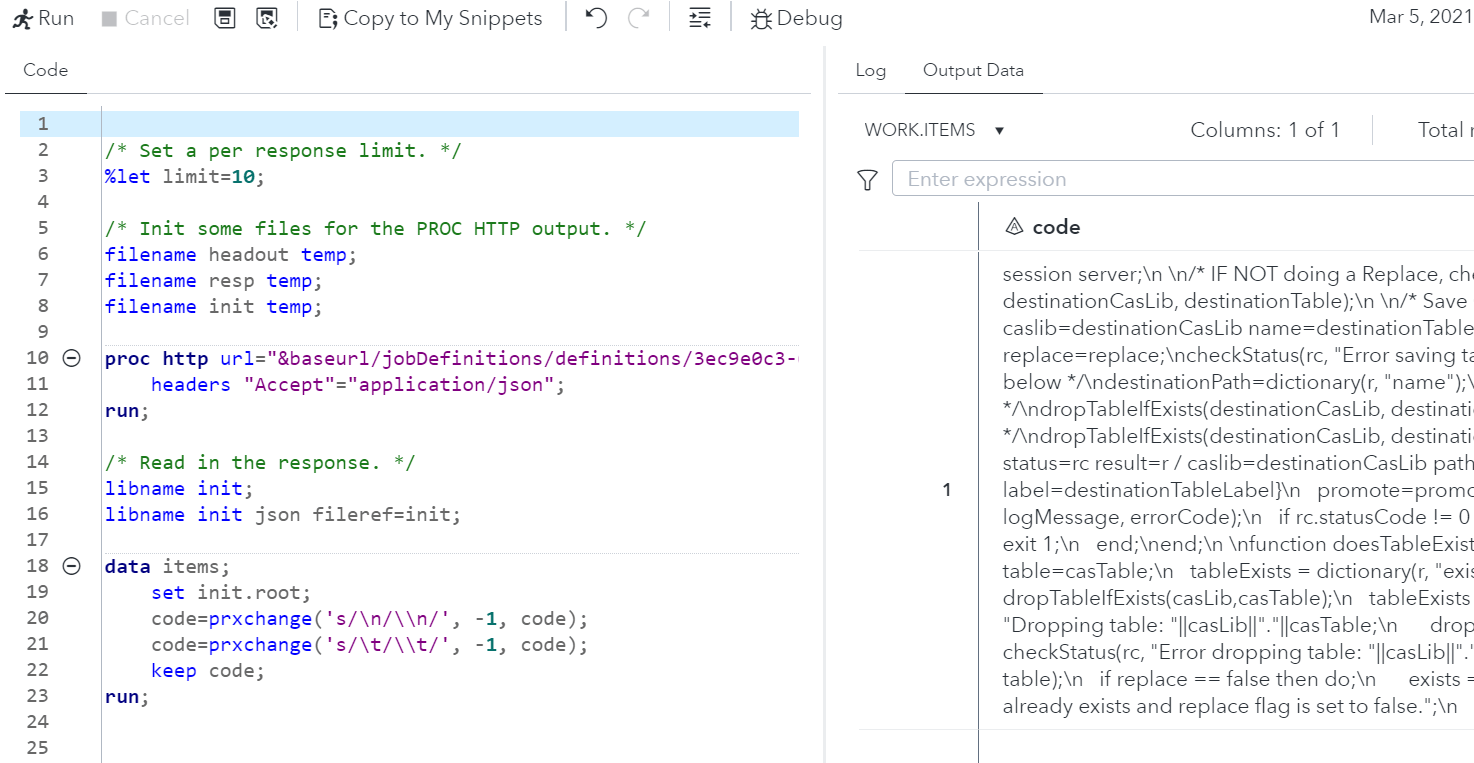The width and height of the screenshot is (1474, 763).
Task: Open the Code tab
Action: click(x=45, y=70)
